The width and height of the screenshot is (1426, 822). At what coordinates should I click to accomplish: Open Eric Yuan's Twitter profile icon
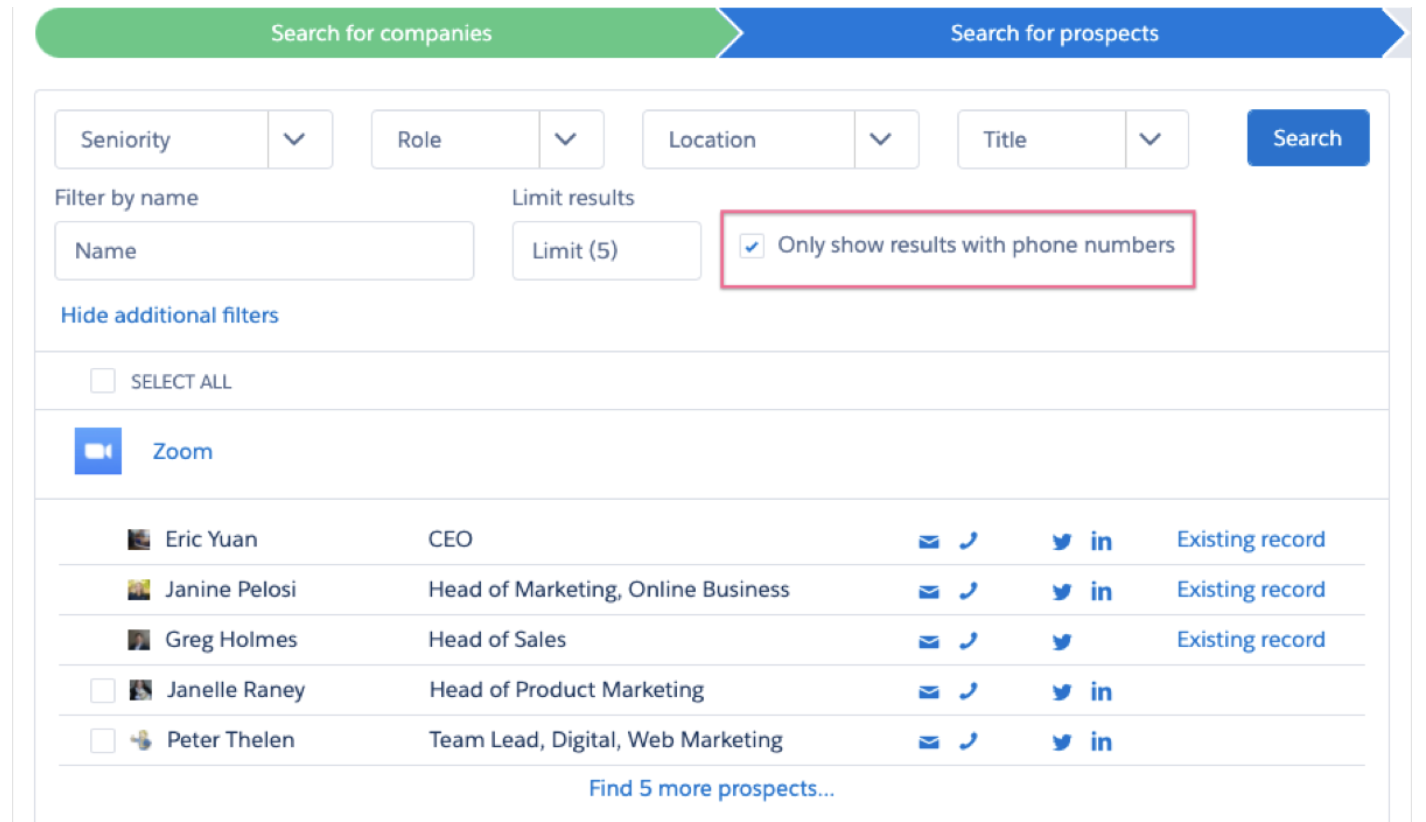point(1062,542)
